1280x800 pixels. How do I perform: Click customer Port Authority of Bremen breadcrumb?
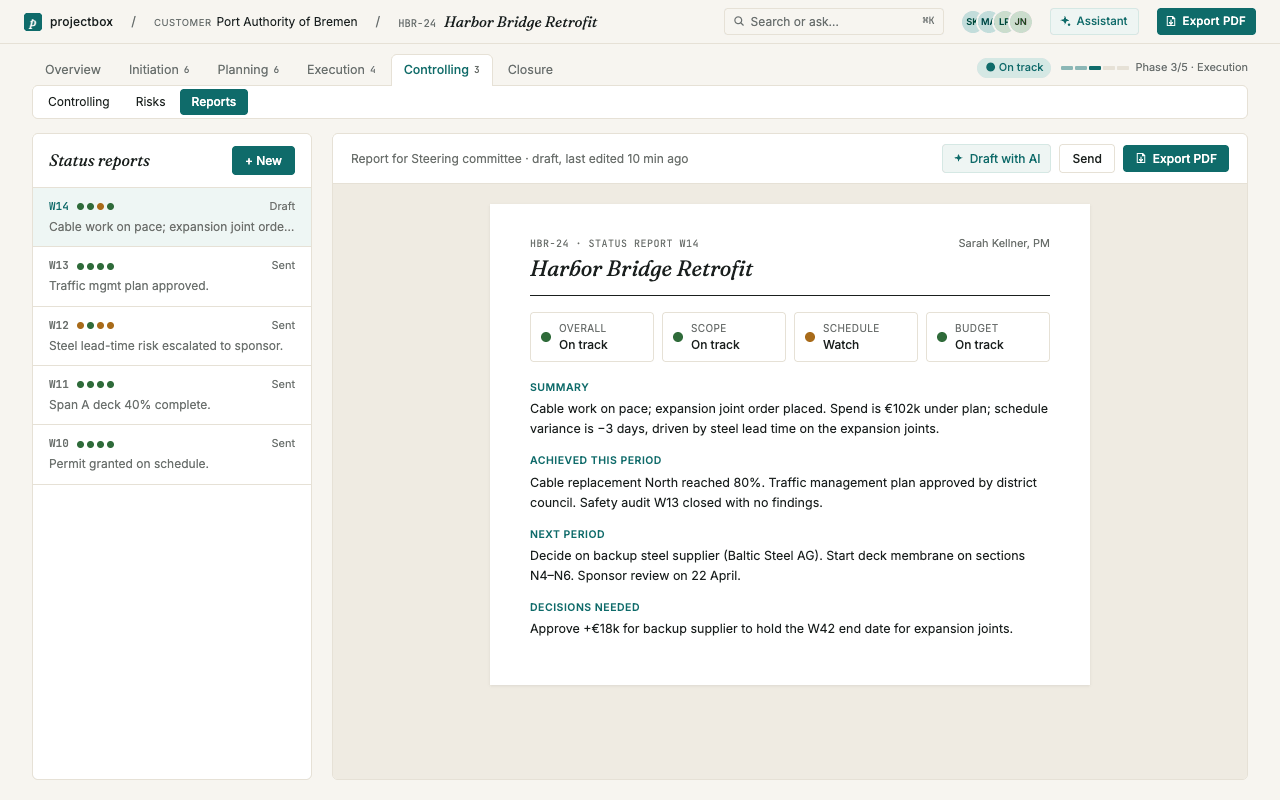coord(256,21)
